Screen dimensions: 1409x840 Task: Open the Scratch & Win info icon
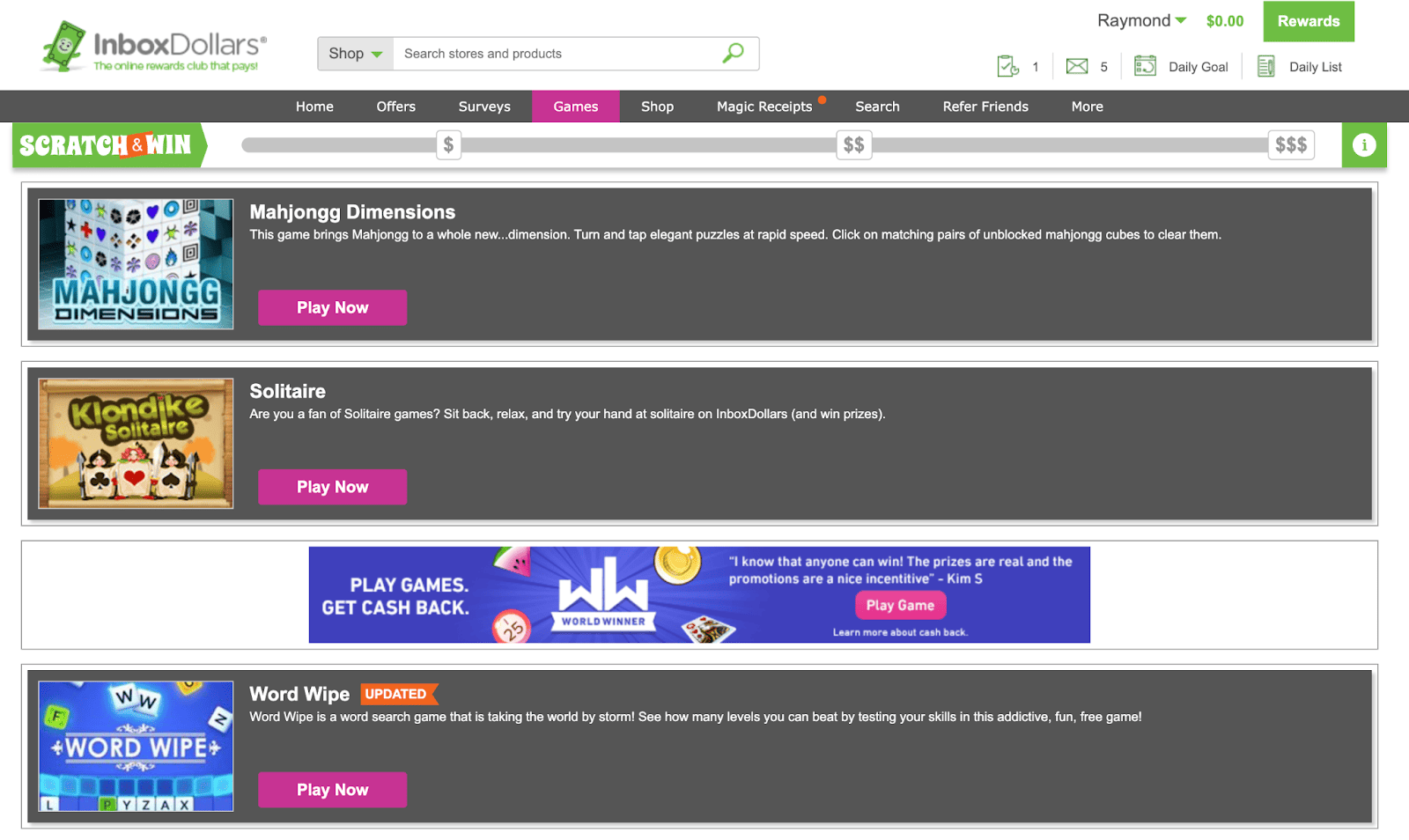click(1364, 144)
